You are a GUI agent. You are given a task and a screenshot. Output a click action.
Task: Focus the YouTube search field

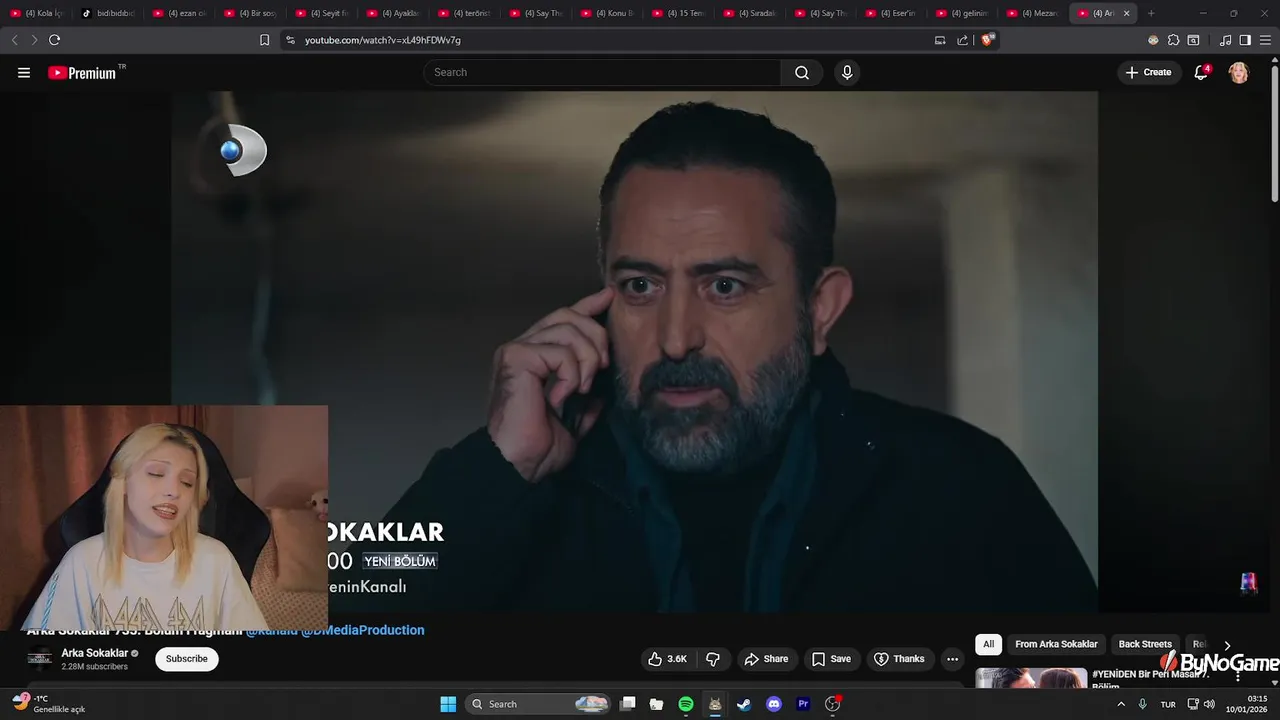tap(602, 72)
